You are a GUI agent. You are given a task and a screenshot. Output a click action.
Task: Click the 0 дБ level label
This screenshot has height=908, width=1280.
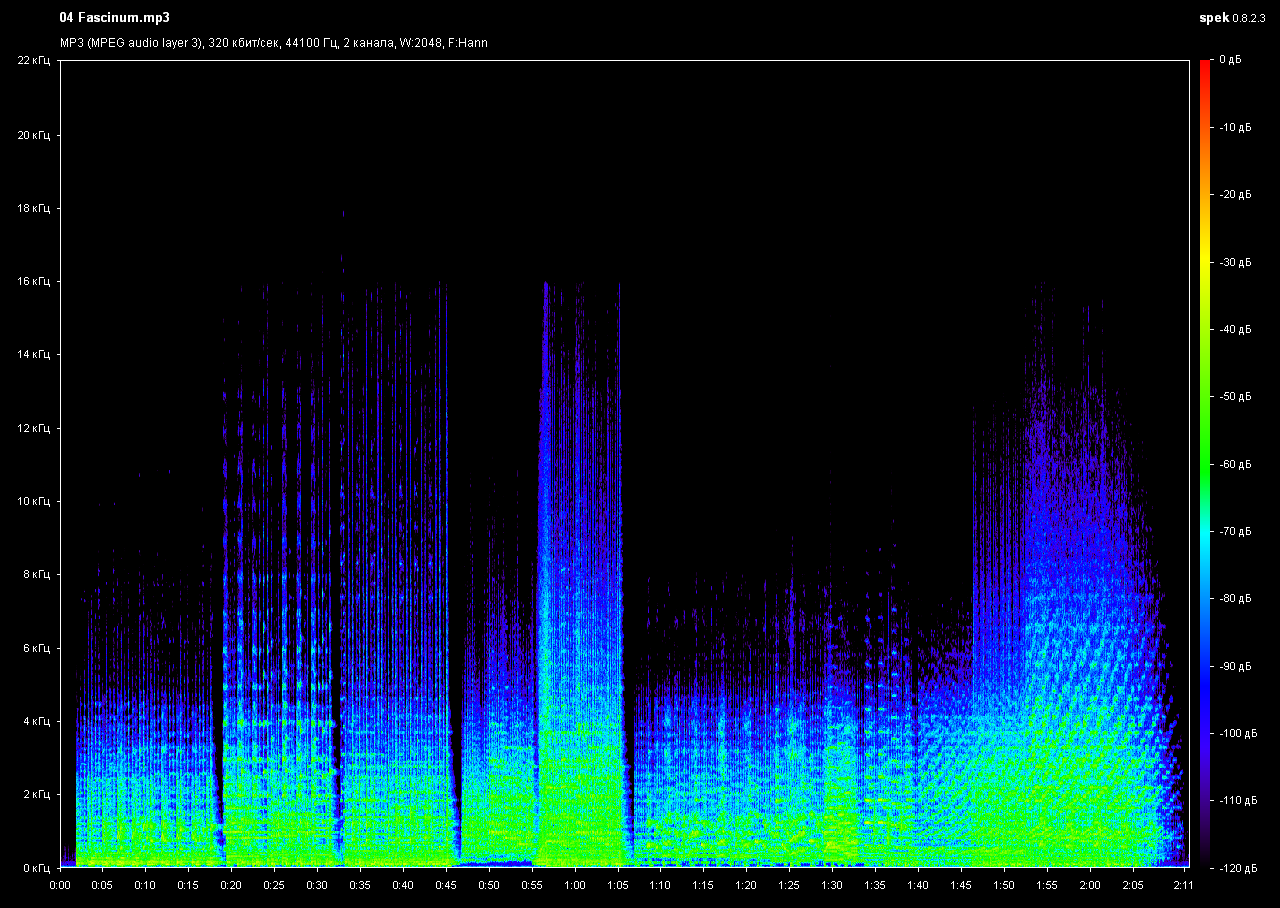click(x=1230, y=61)
